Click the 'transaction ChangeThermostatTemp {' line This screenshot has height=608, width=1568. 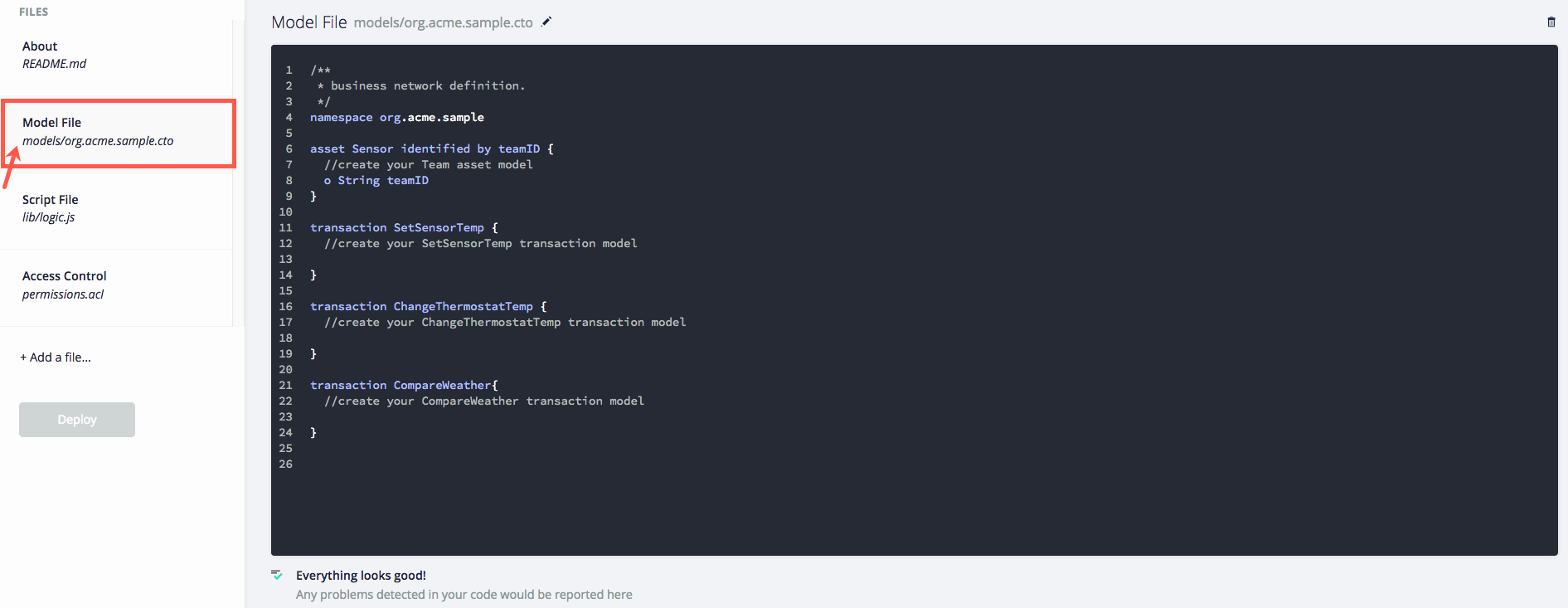coord(429,307)
